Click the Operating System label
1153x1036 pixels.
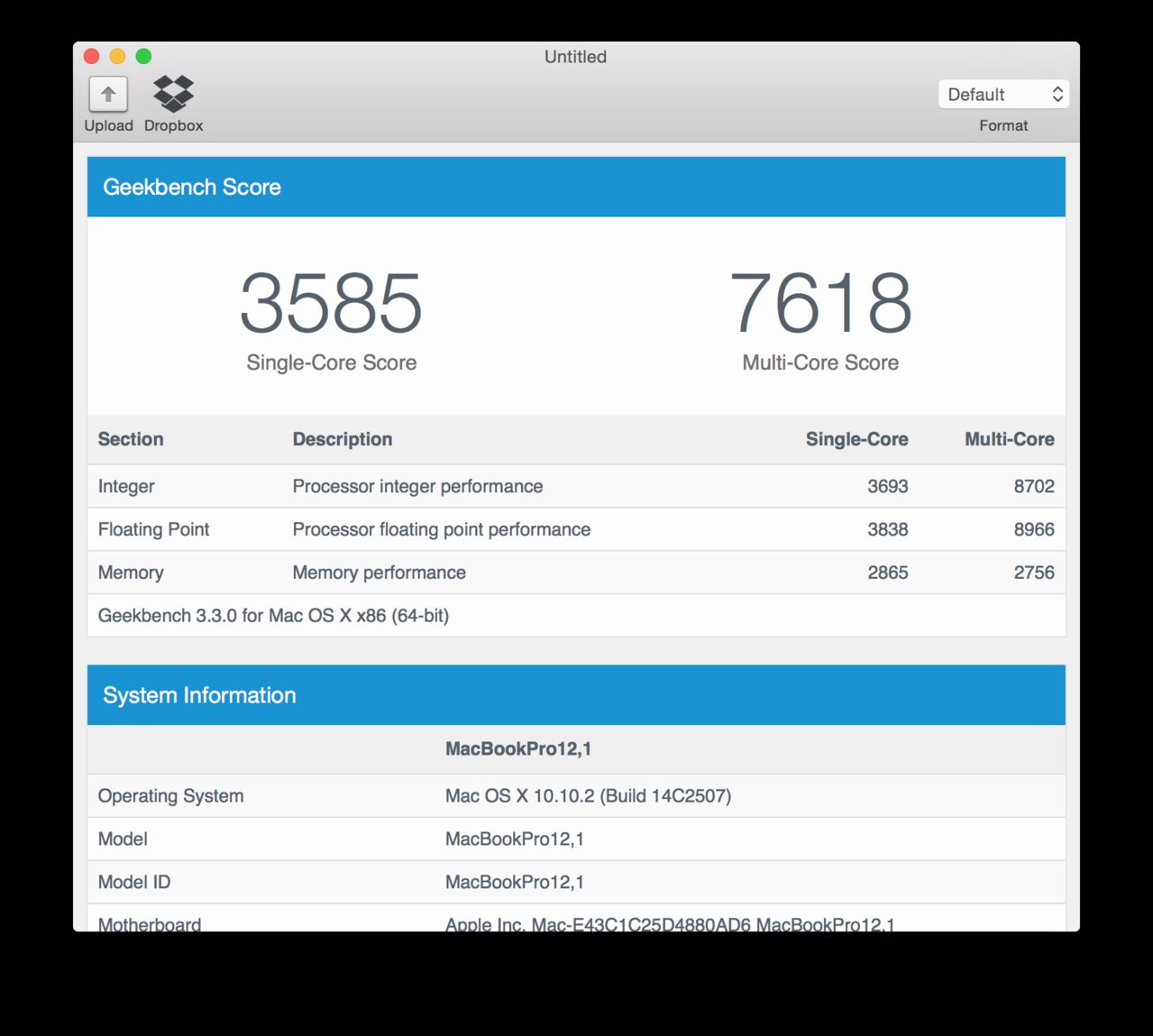170,796
